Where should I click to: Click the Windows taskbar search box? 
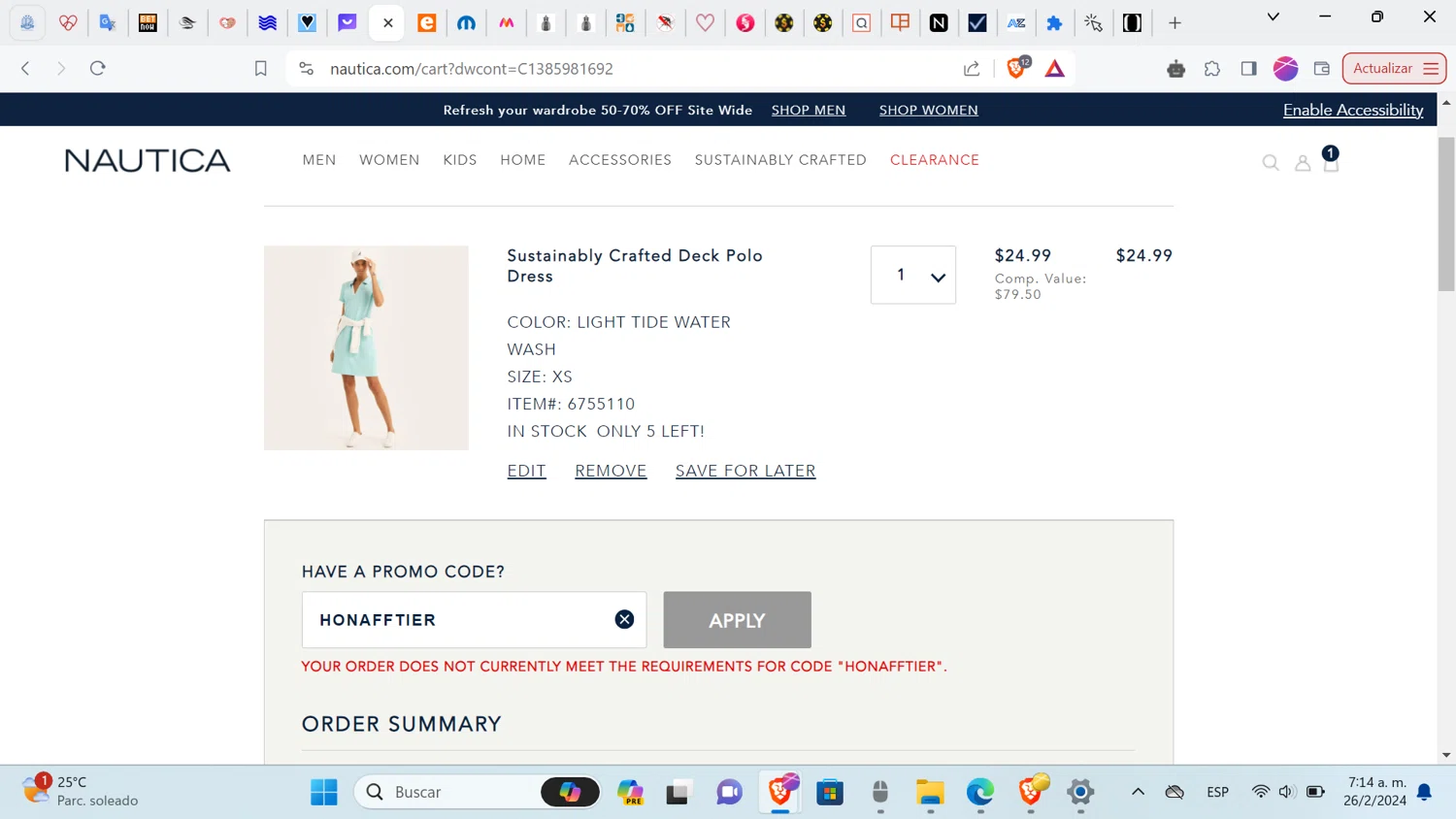[477, 792]
